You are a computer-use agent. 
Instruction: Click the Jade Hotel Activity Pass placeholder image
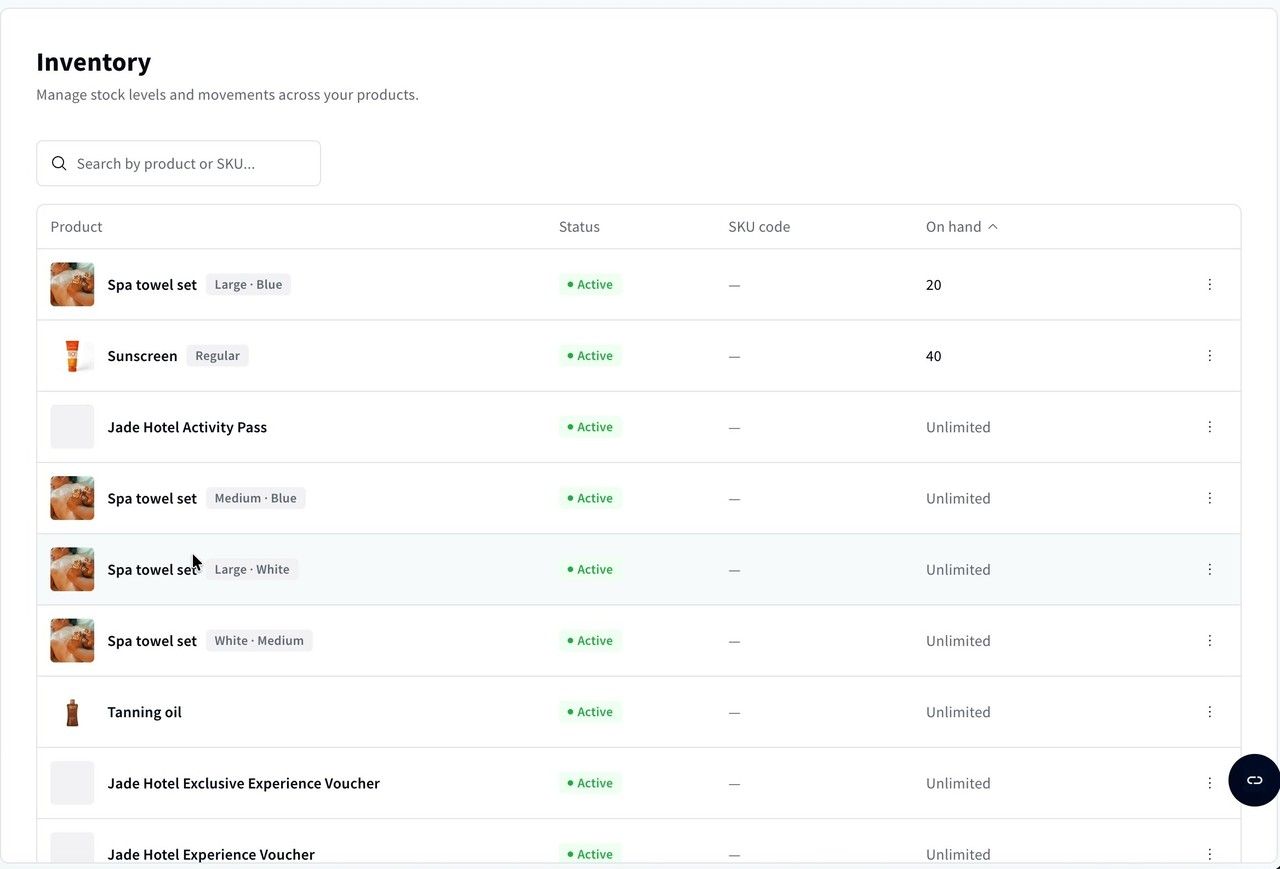pyautogui.click(x=72, y=427)
